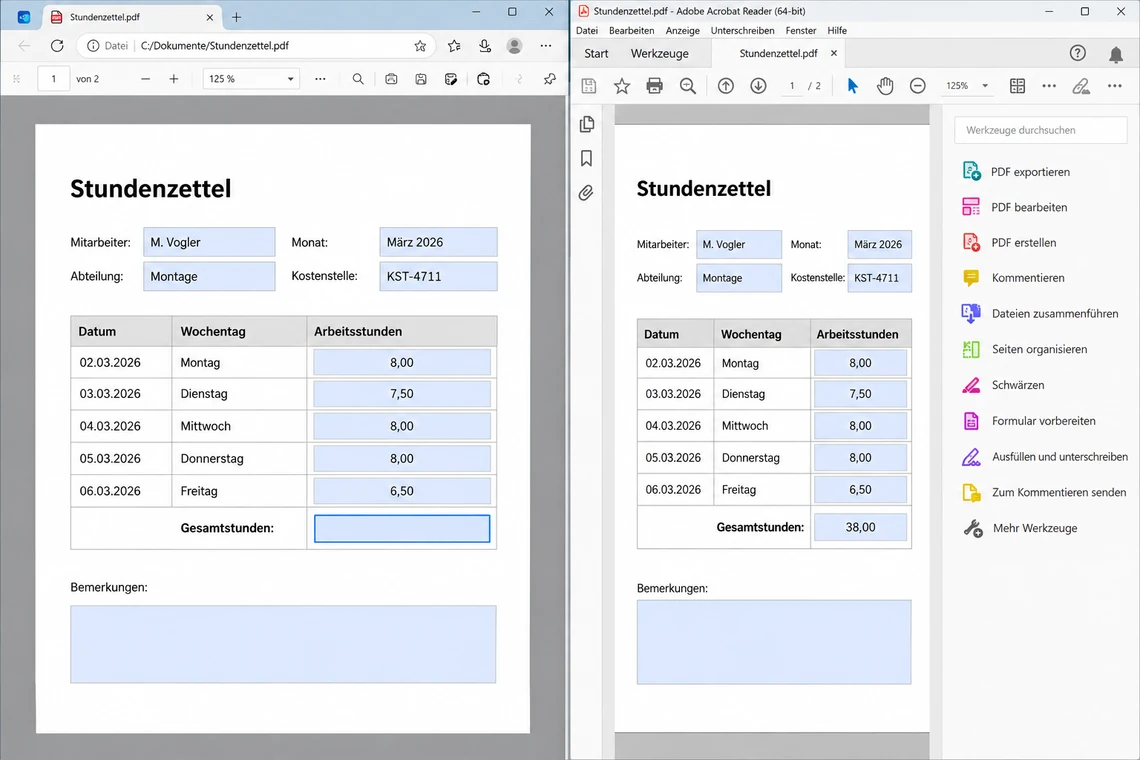Open the Datei menu in Acrobat
The width and height of the screenshot is (1140, 760).
pos(587,31)
